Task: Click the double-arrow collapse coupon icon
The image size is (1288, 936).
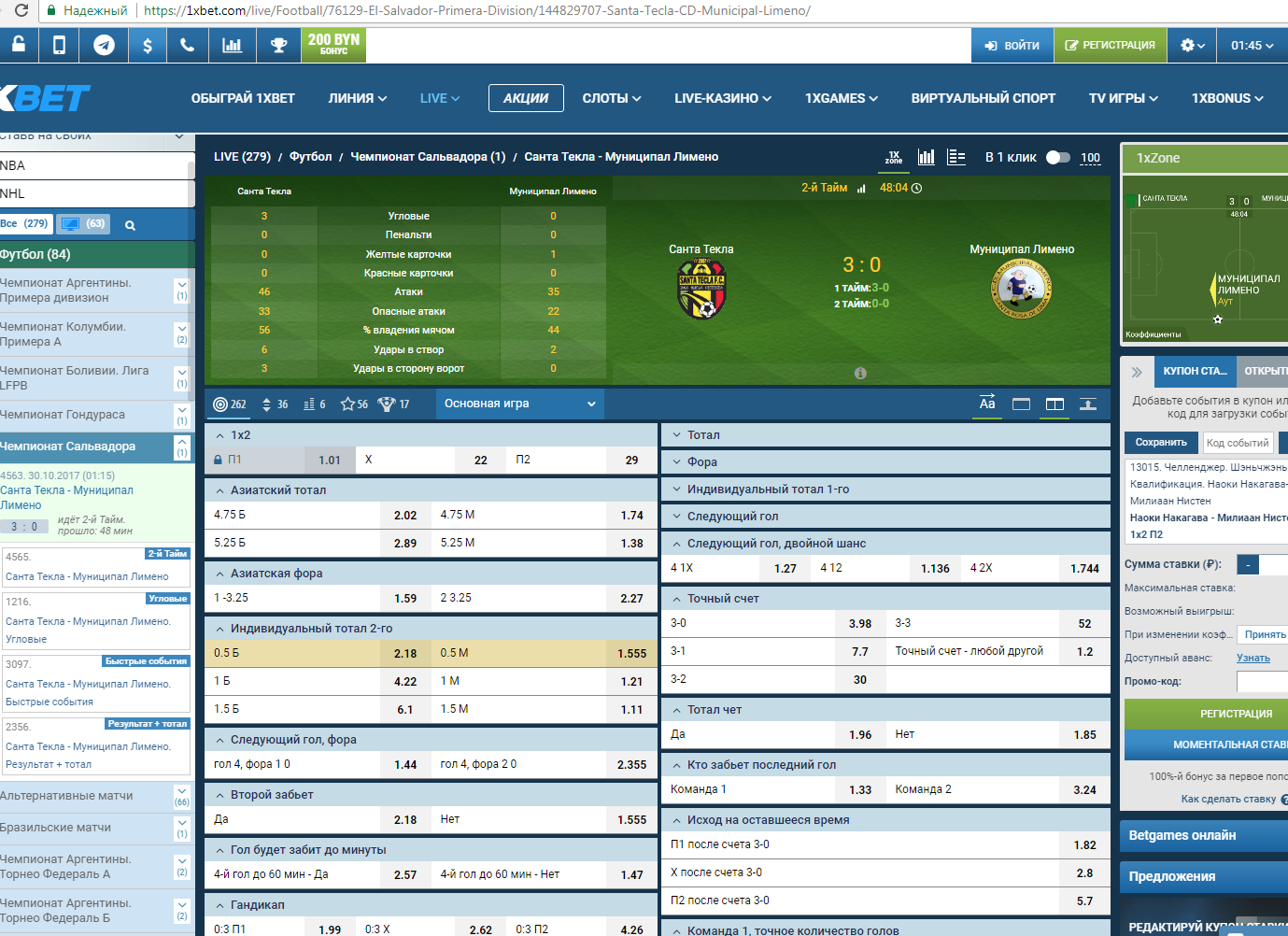Action: 1137,372
